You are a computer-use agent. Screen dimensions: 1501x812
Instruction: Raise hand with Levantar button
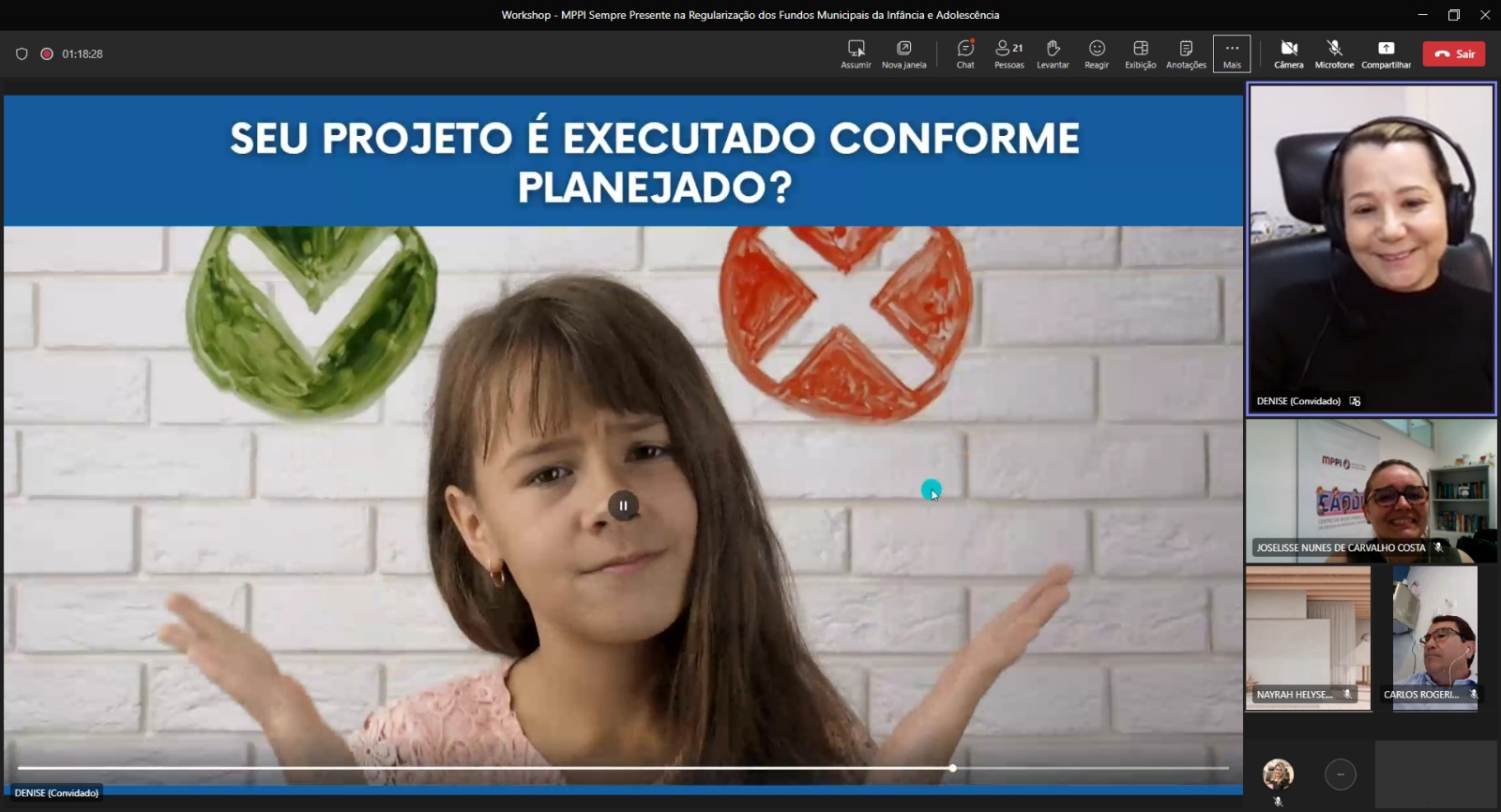[1053, 54]
